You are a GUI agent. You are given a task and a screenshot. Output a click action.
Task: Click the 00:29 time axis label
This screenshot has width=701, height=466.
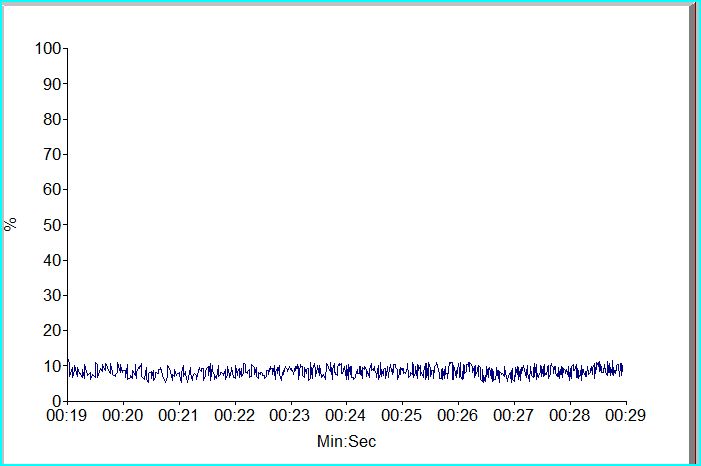tap(625, 415)
